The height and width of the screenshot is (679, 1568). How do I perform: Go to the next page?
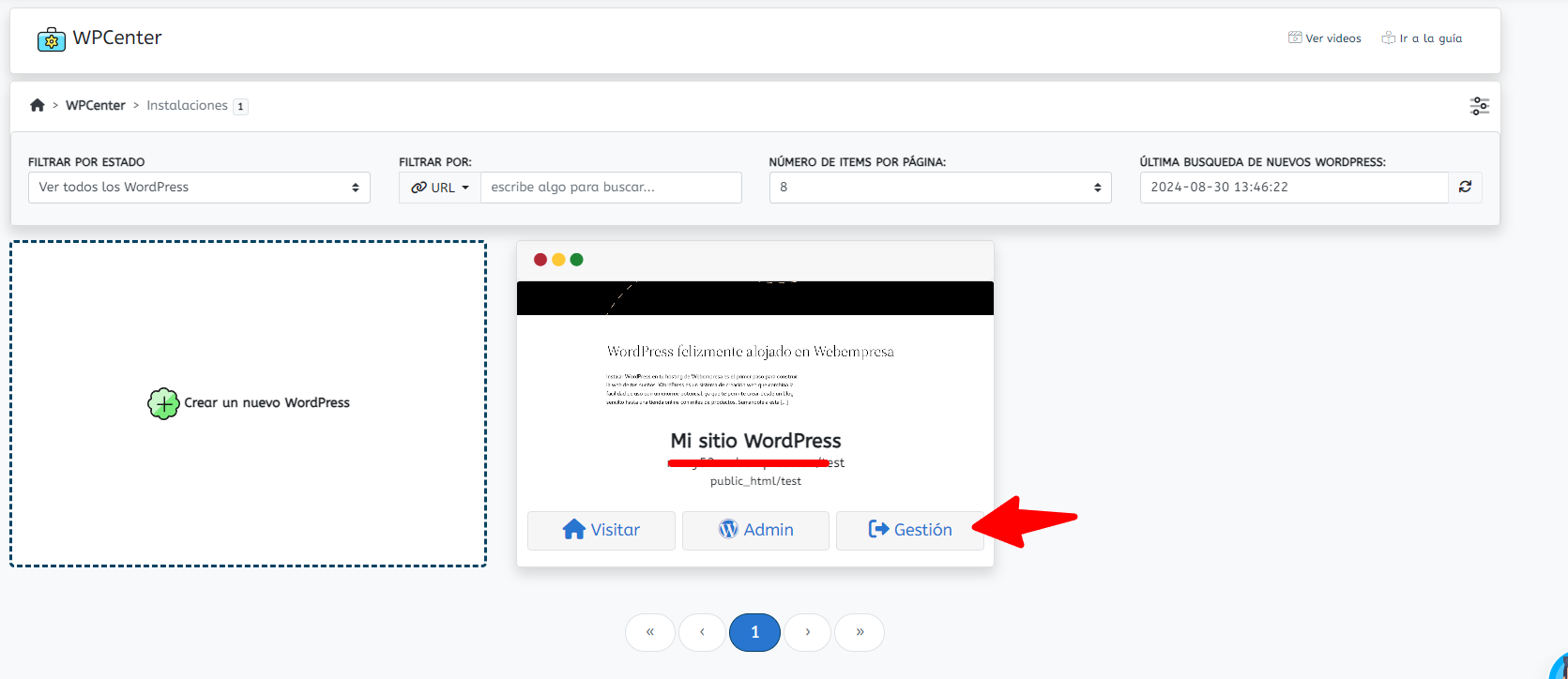(x=808, y=632)
